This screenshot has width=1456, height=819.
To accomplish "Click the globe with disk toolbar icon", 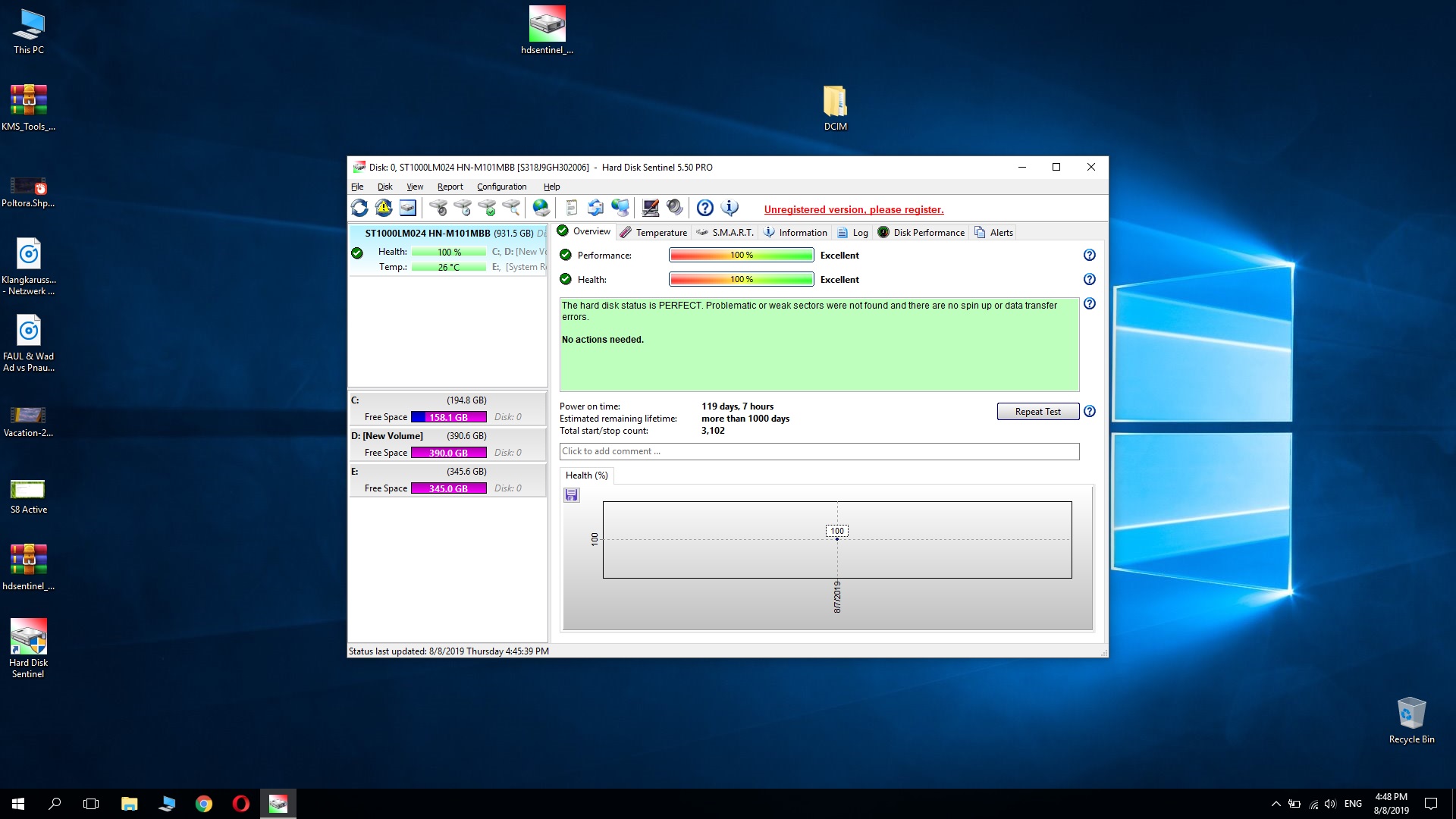I will pyautogui.click(x=541, y=208).
